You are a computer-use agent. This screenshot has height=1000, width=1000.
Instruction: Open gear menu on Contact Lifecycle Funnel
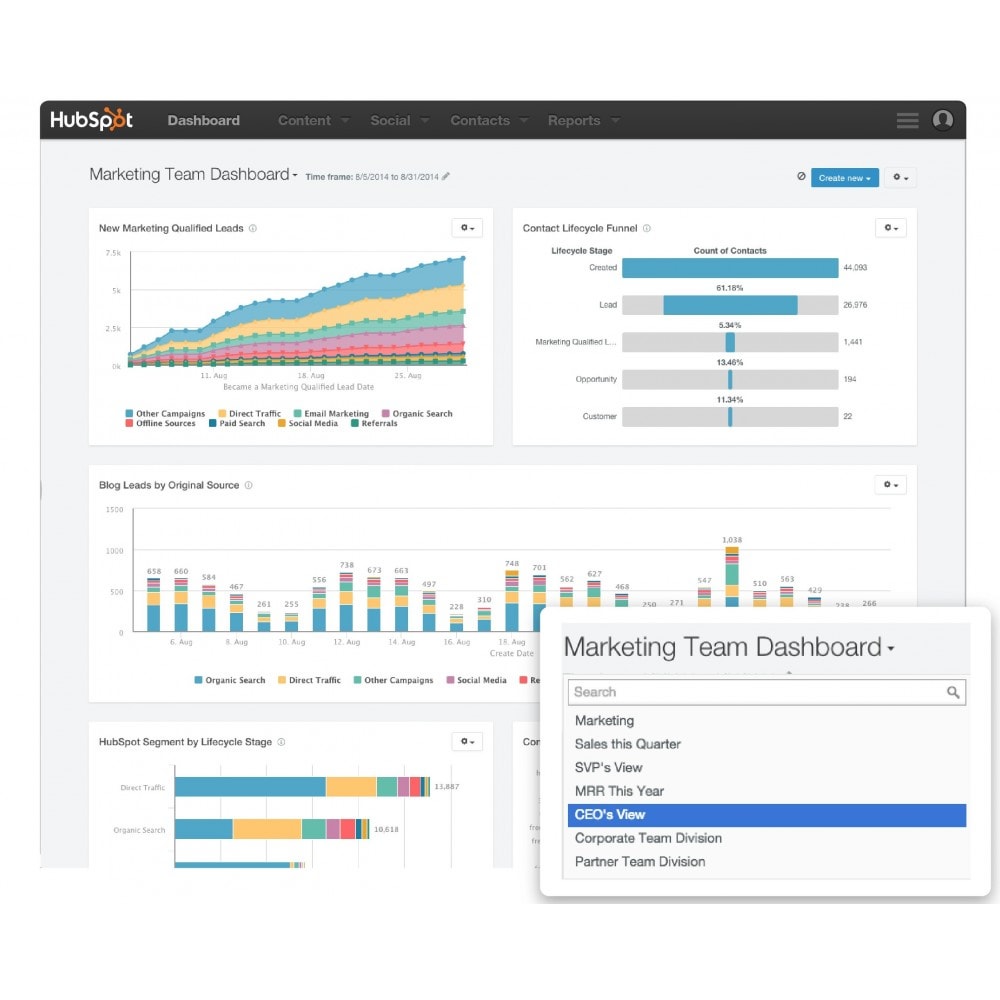(890, 228)
